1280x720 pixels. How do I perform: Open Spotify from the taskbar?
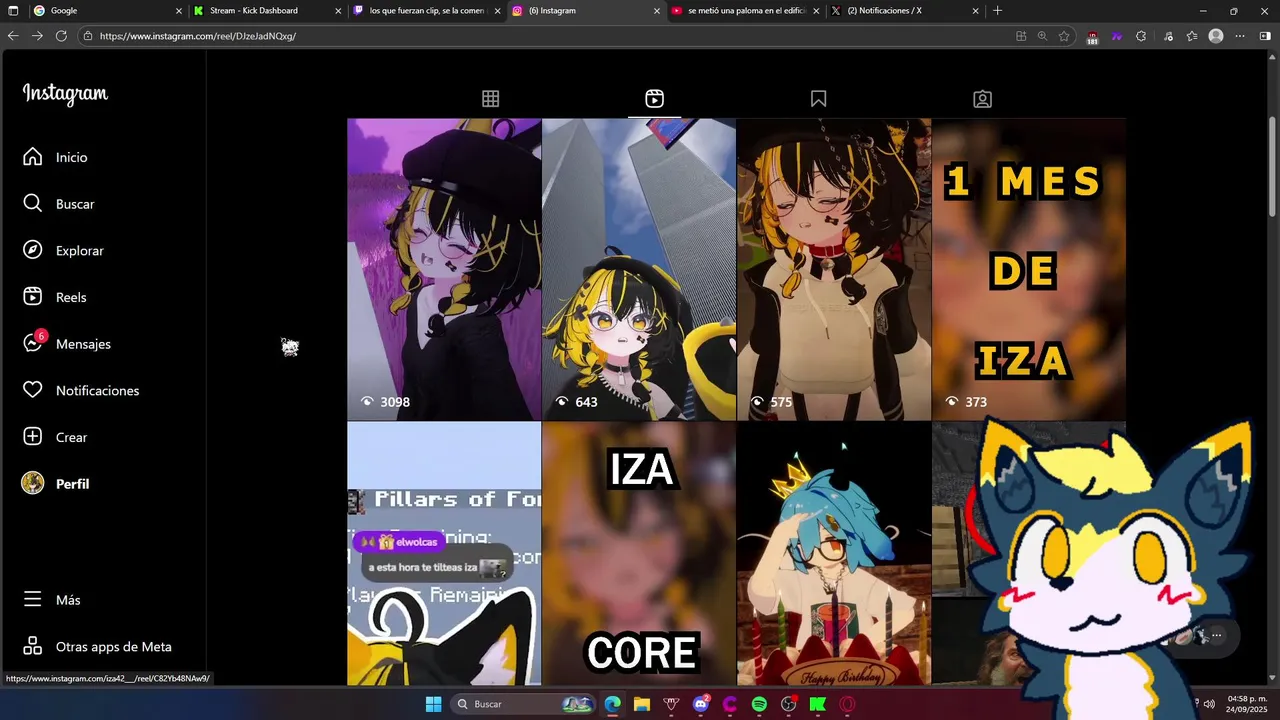[x=759, y=704]
